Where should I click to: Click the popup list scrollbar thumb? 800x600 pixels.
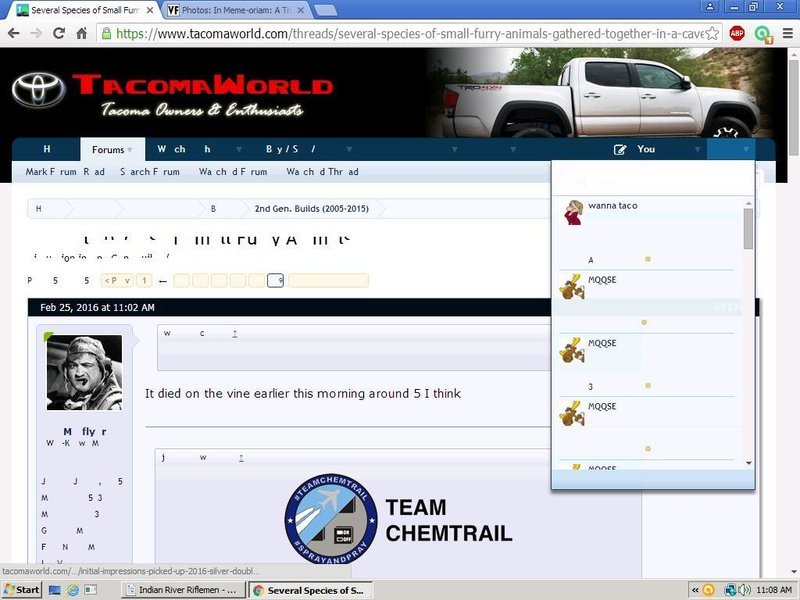(748, 229)
